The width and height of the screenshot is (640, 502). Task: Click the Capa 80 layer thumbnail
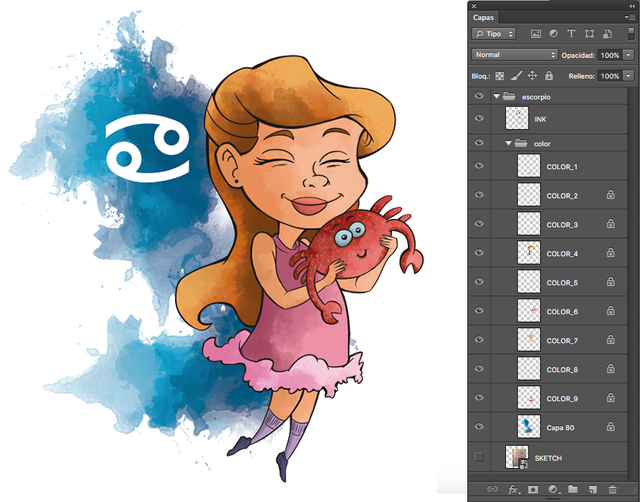pos(529,426)
